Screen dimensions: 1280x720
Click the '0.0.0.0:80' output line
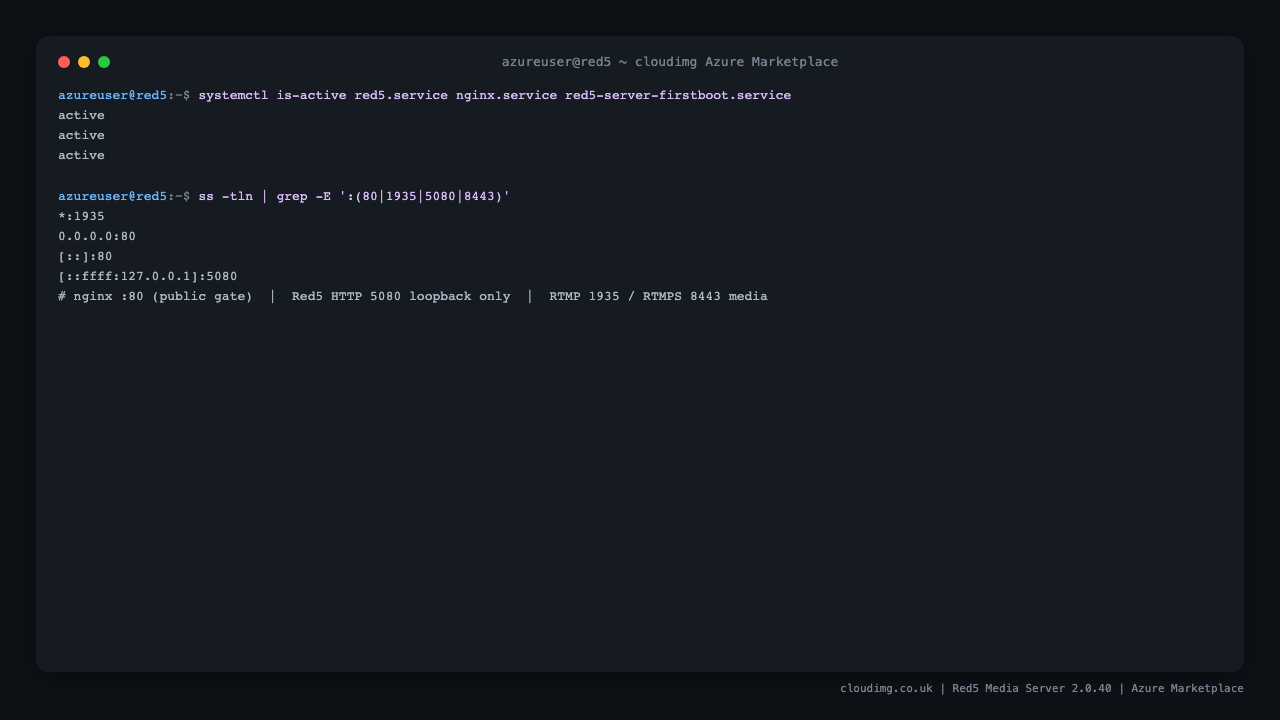(x=97, y=237)
